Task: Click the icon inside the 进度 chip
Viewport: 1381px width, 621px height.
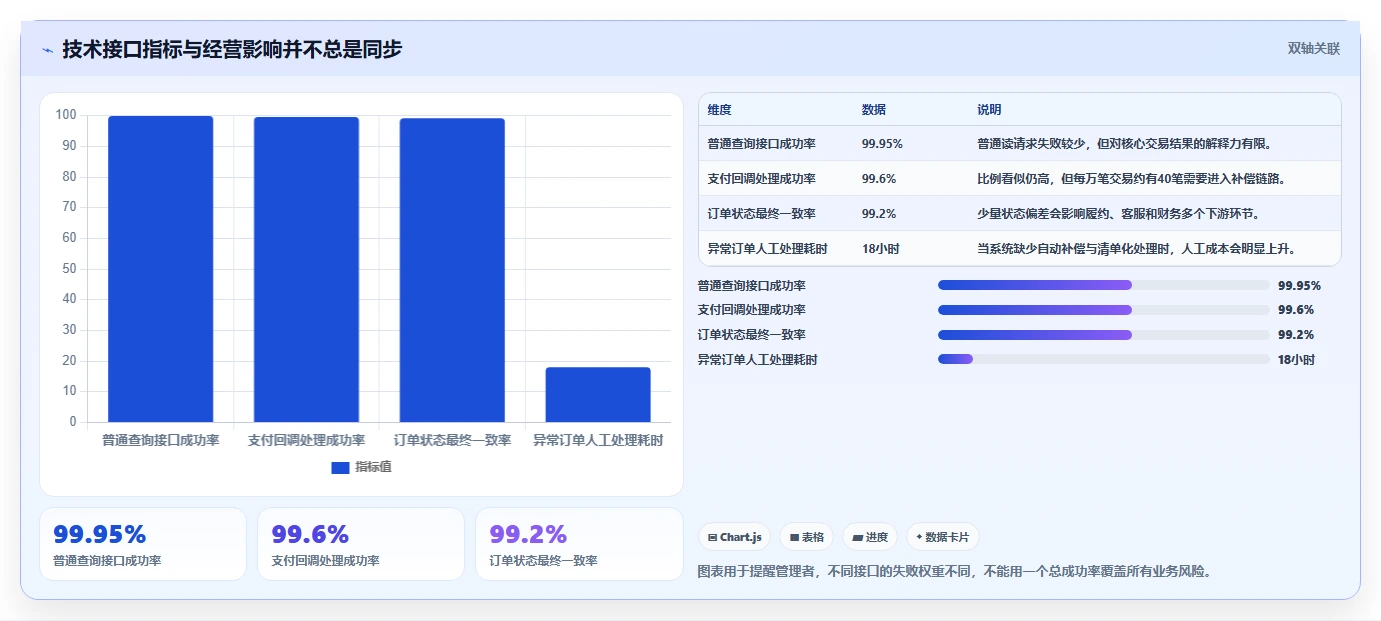Action: tap(857, 537)
